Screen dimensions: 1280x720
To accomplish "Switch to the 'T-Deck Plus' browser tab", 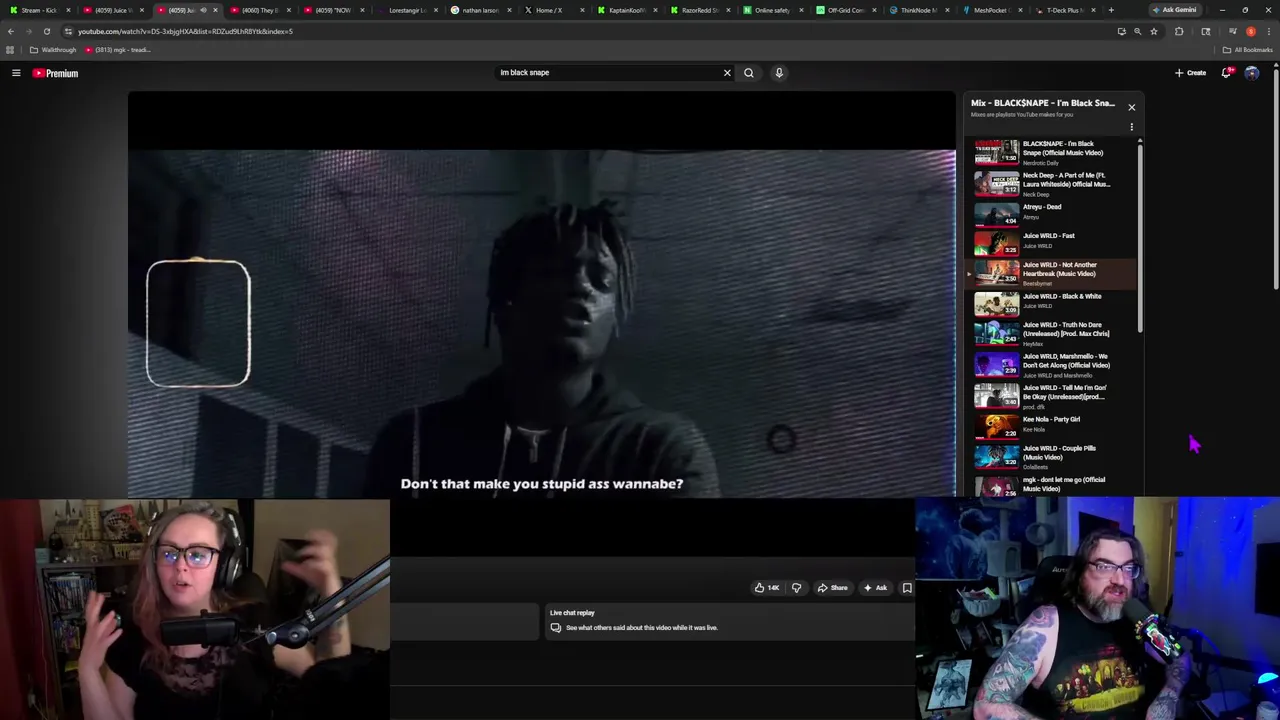I will pyautogui.click(x=1063, y=10).
